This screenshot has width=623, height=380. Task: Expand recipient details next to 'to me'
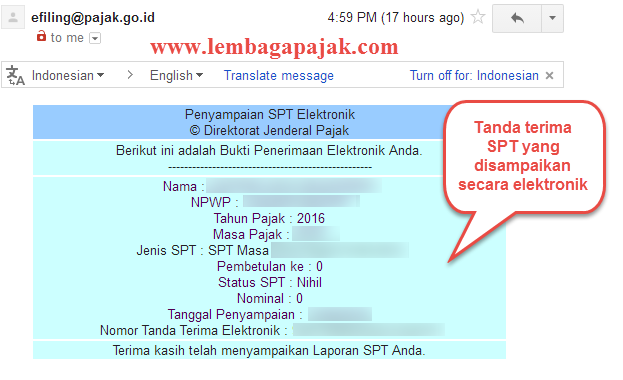click(95, 38)
